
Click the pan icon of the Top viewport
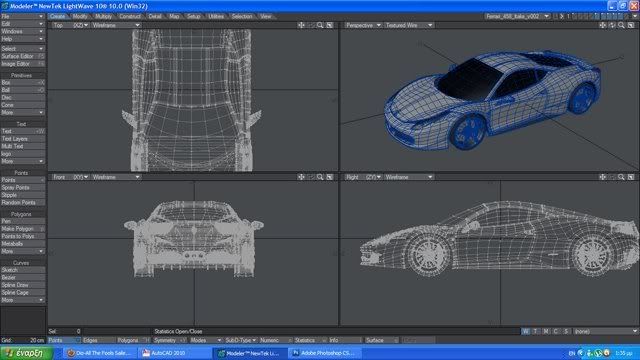[x=301, y=25]
